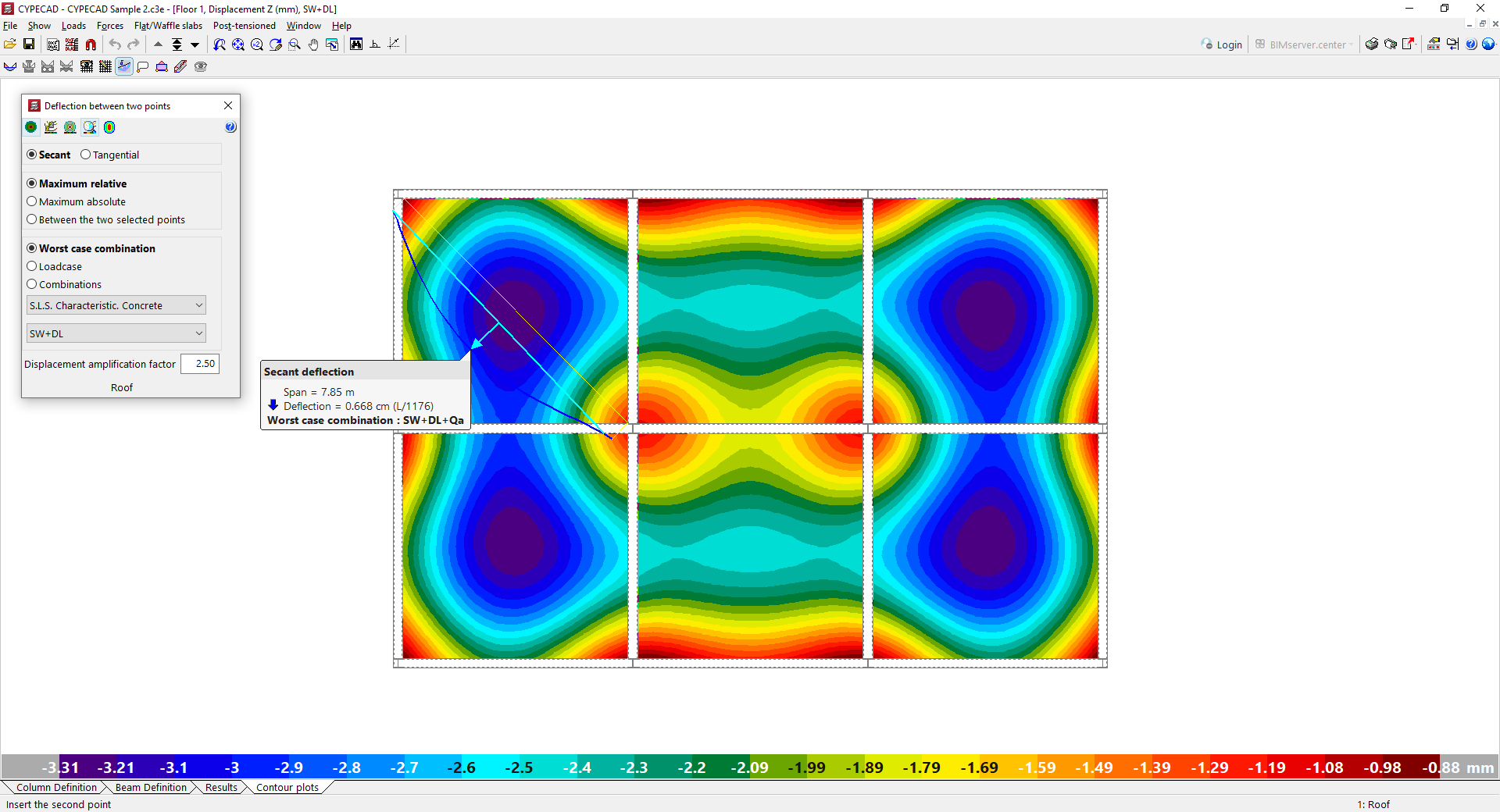Click the binoculars search icon
The width and height of the screenshot is (1500, 812).
pos(356,45)
